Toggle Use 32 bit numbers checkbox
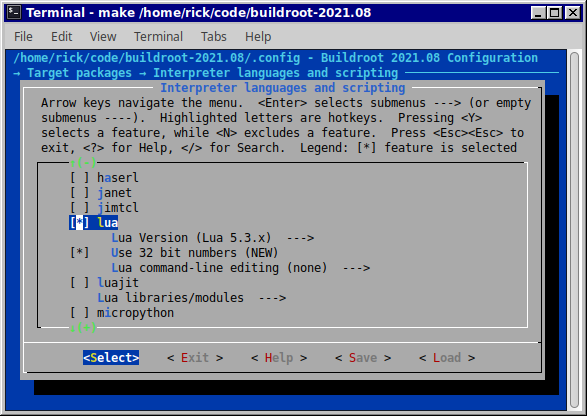 coord(80,253)
